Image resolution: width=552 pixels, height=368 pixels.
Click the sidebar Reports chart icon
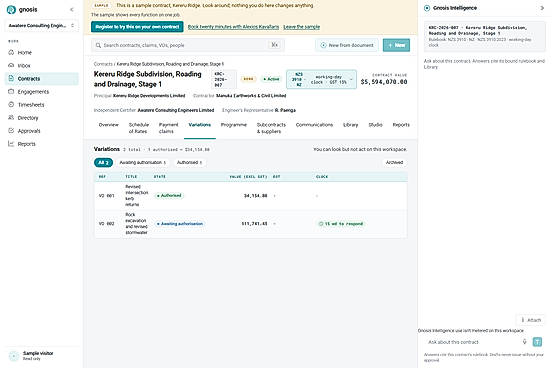point(11,143)
